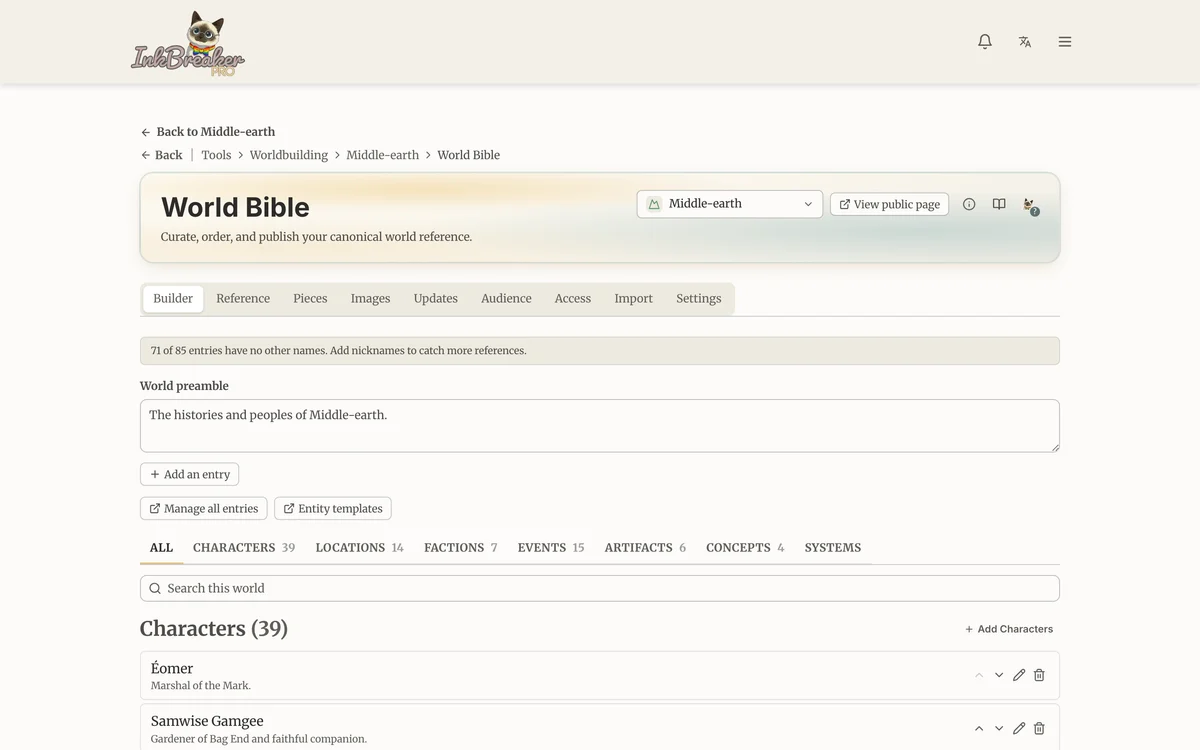1200x750 pixels.
Task: Open the Middle-earth world dropdown
Action: [729, 204]
